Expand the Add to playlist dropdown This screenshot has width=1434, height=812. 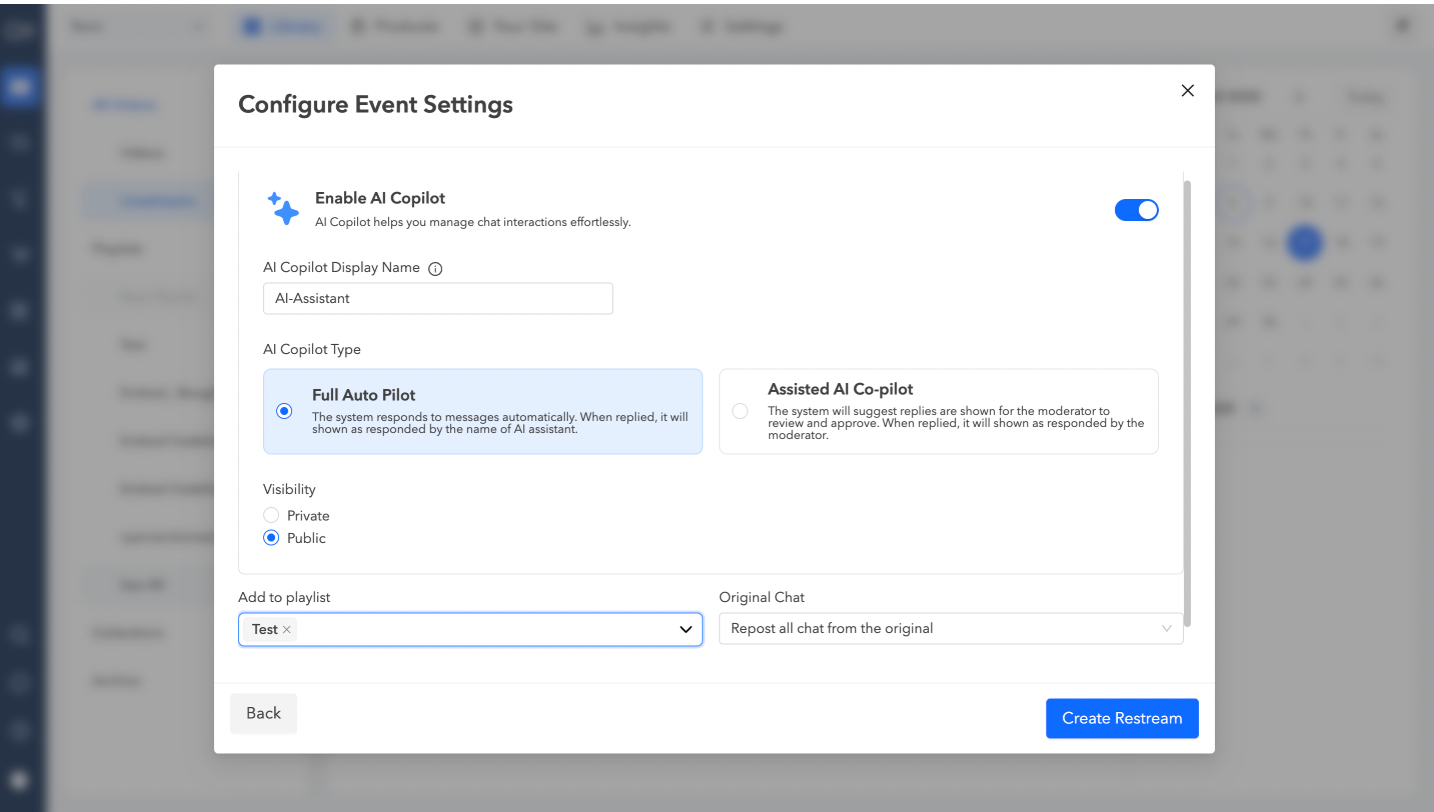[x=685, y=629]
